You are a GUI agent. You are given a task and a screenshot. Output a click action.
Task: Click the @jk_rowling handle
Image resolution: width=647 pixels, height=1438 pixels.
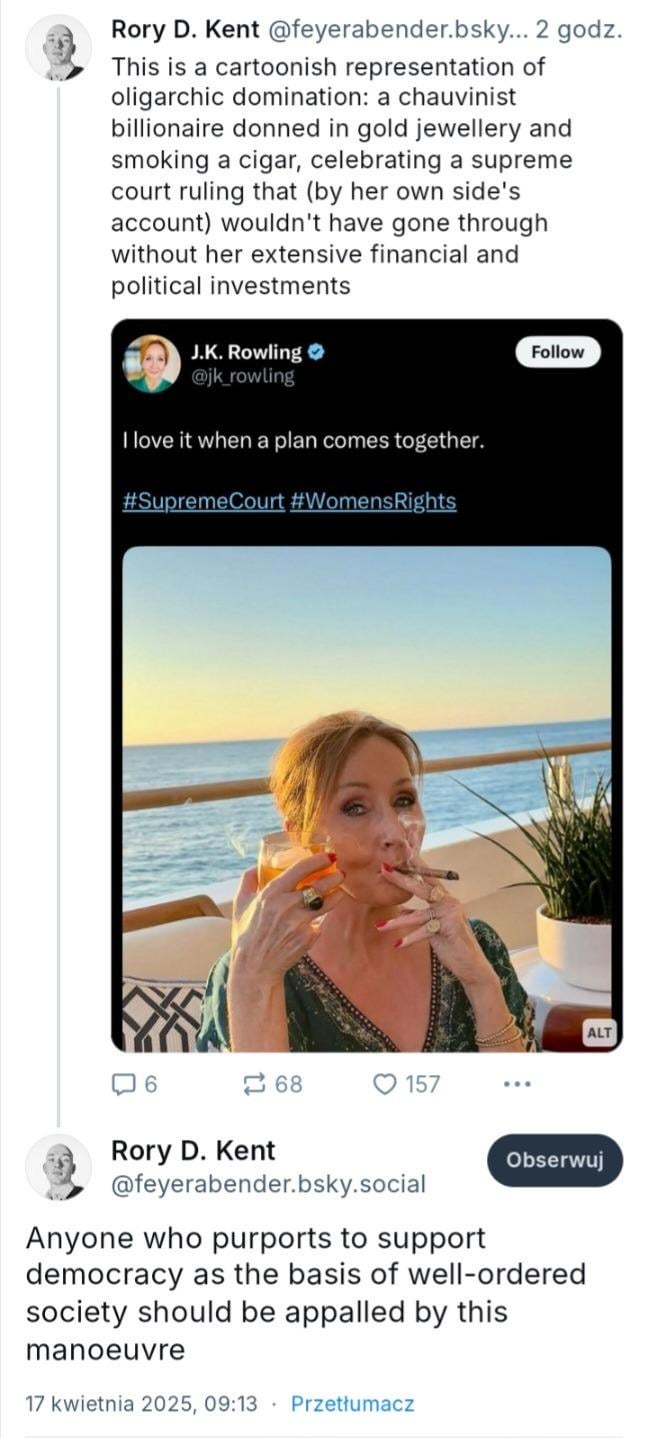(242, 376)
